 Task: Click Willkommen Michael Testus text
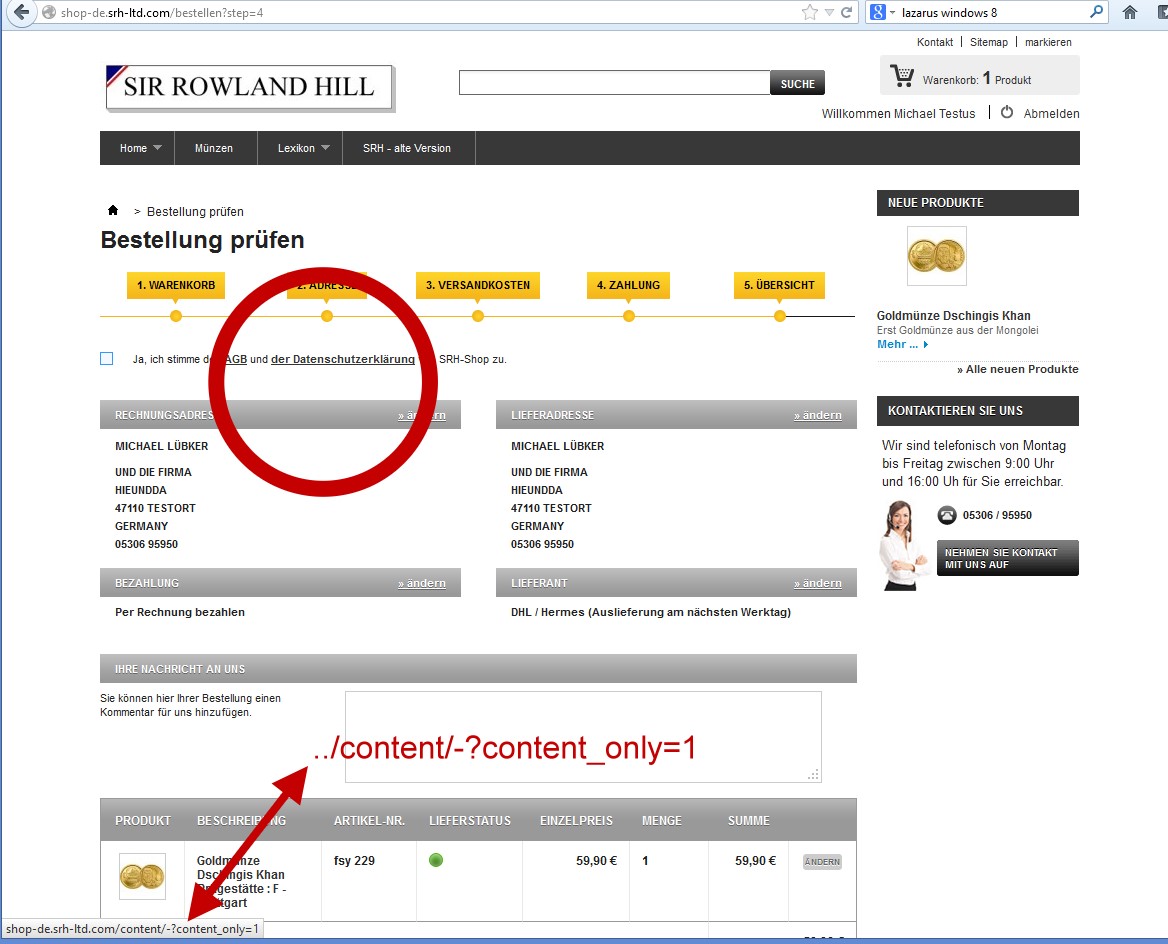[x=898, y=113]
